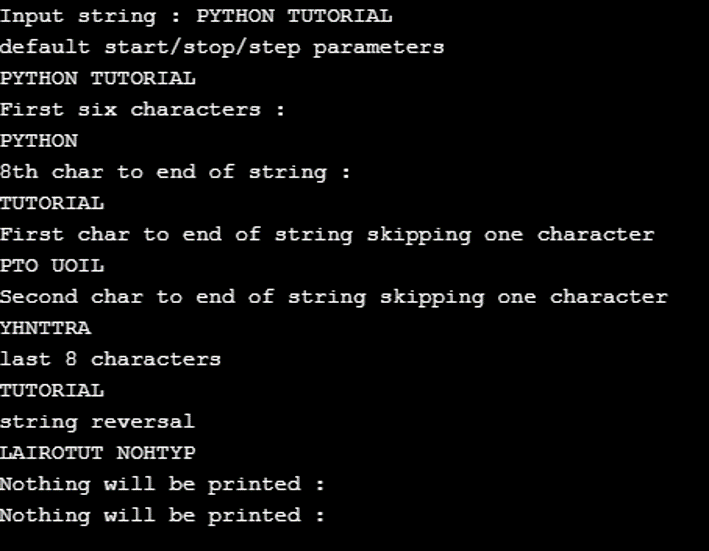Screen dimensions: 709x551
Task: Click the 'string reversal' line
Action: tap(97, 421)
